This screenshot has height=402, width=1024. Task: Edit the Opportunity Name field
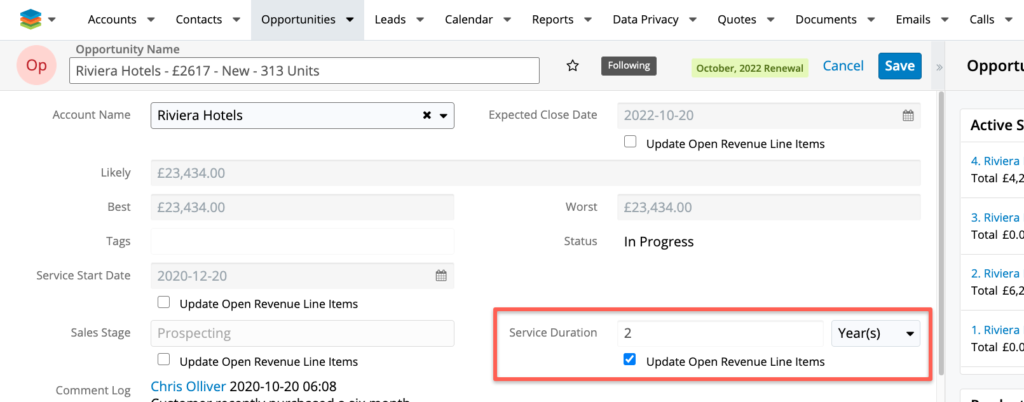pyautogui.click(x=304, y=71)
